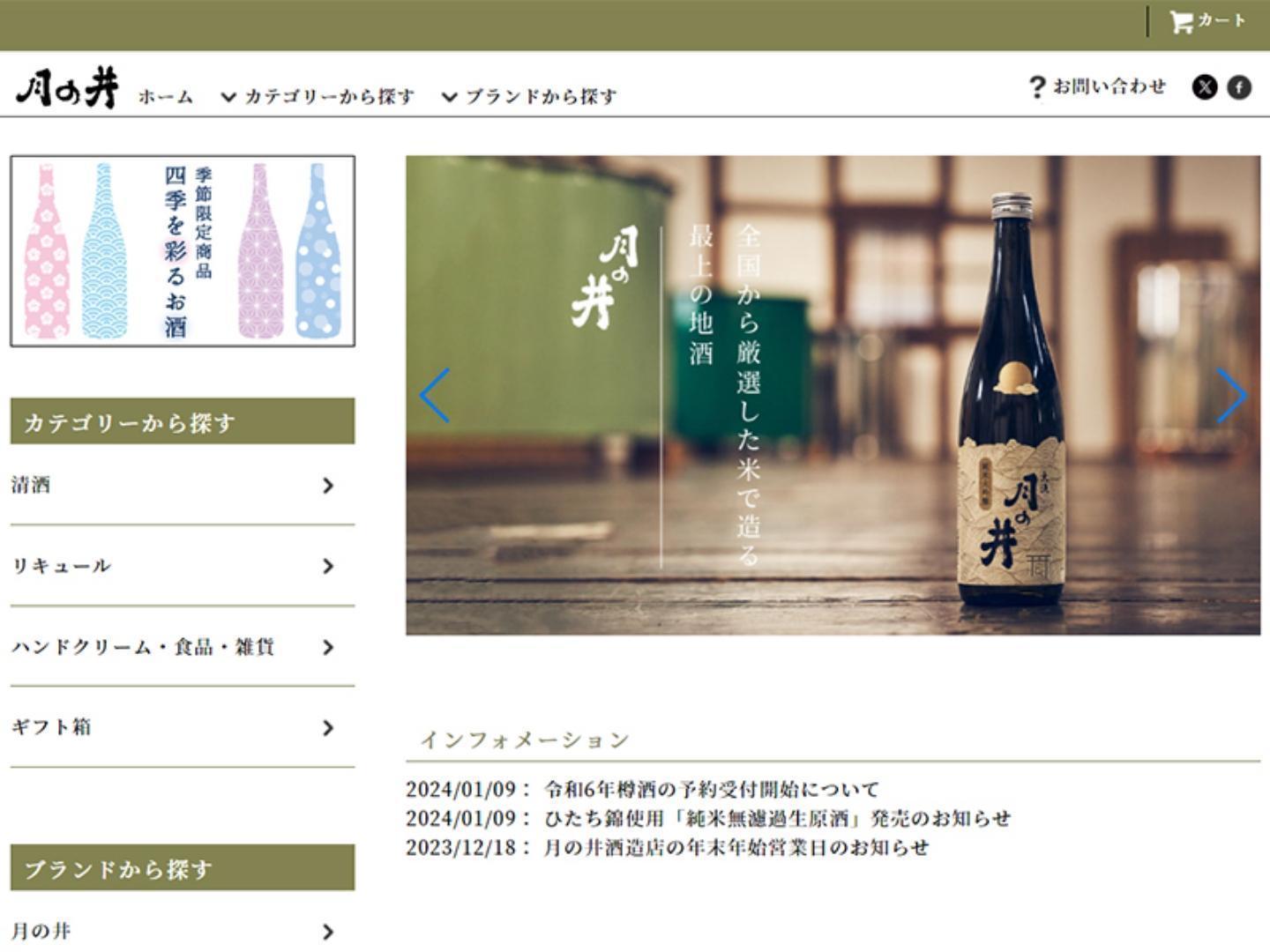Open the shopping cart icon

click(x=1181, y=22)
